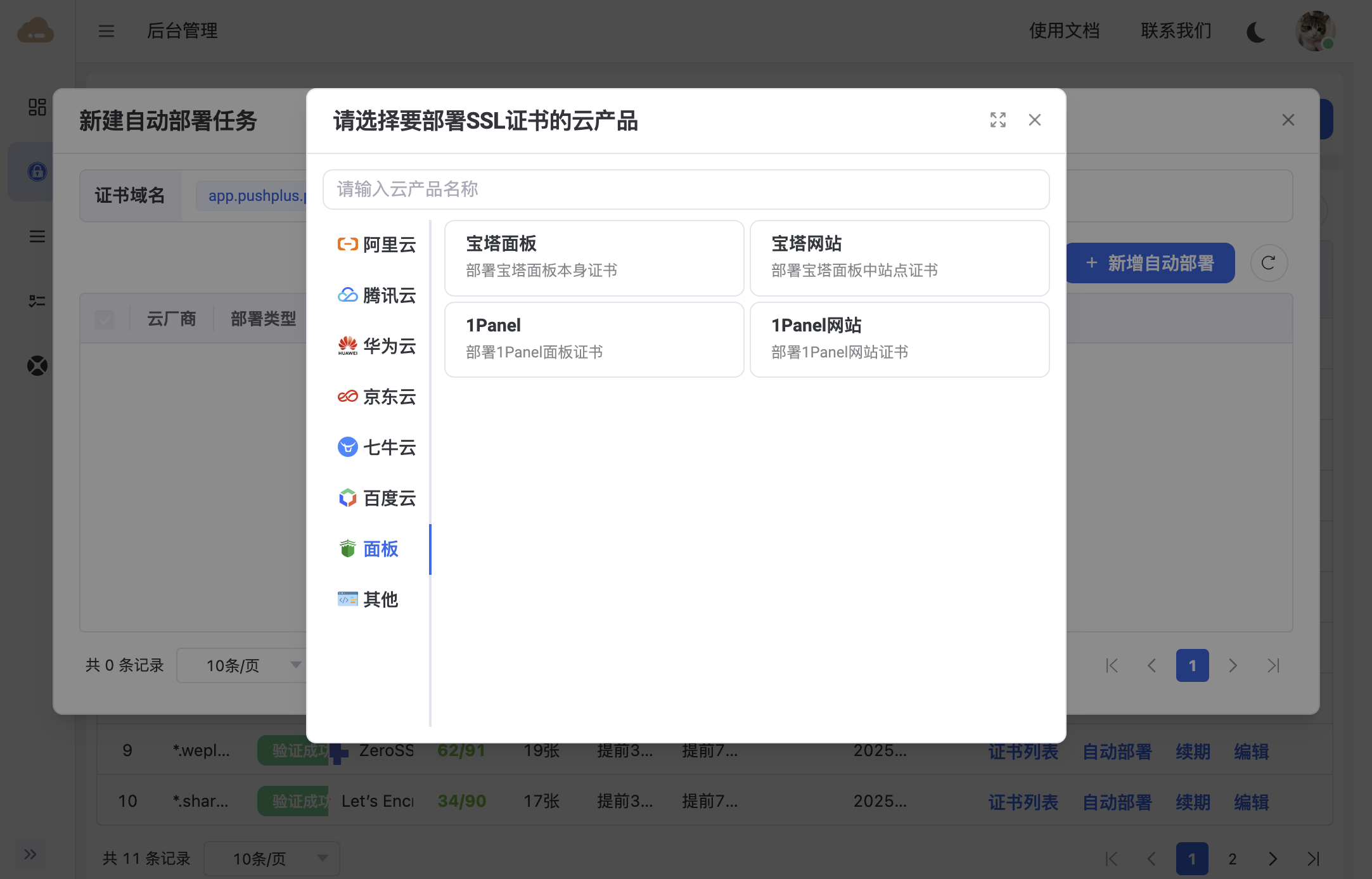Image resolution: width=1372 pixels, height=879 pixels.
Task: Go to previous page in deployment dialog pagination
Action: 1152,665
